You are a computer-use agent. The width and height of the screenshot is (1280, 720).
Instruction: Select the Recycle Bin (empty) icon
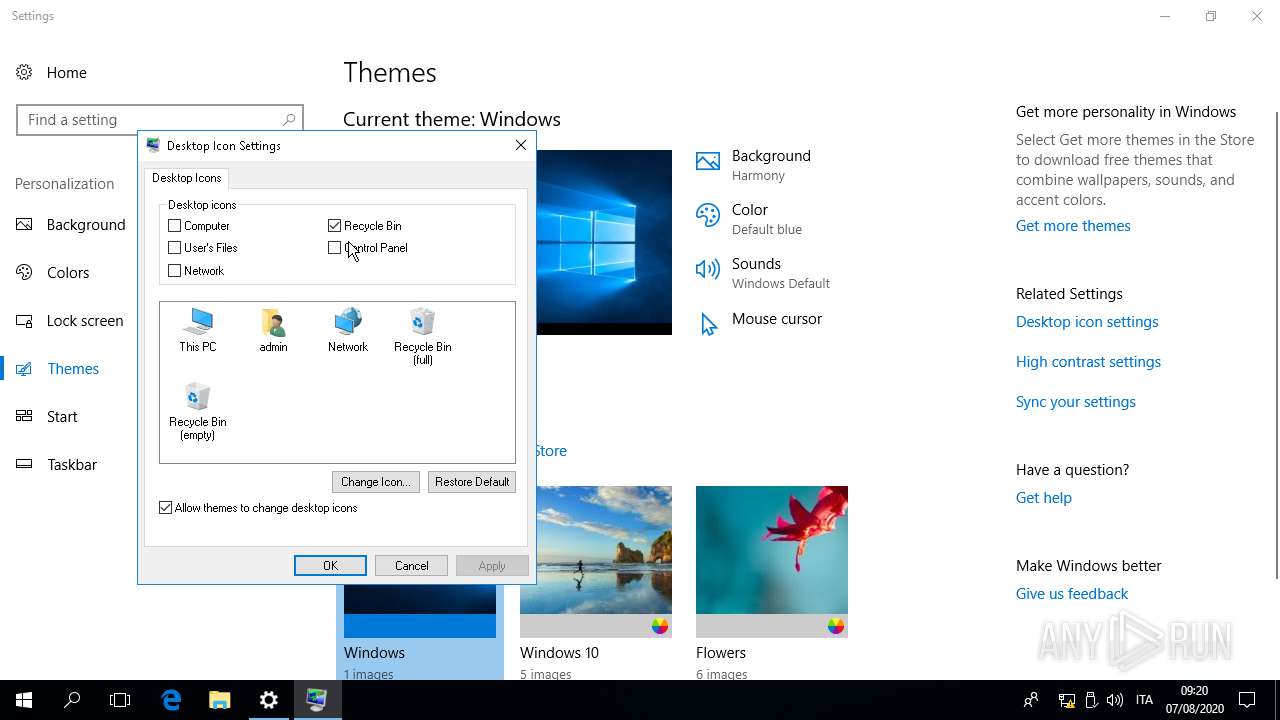tap(198, 411)
